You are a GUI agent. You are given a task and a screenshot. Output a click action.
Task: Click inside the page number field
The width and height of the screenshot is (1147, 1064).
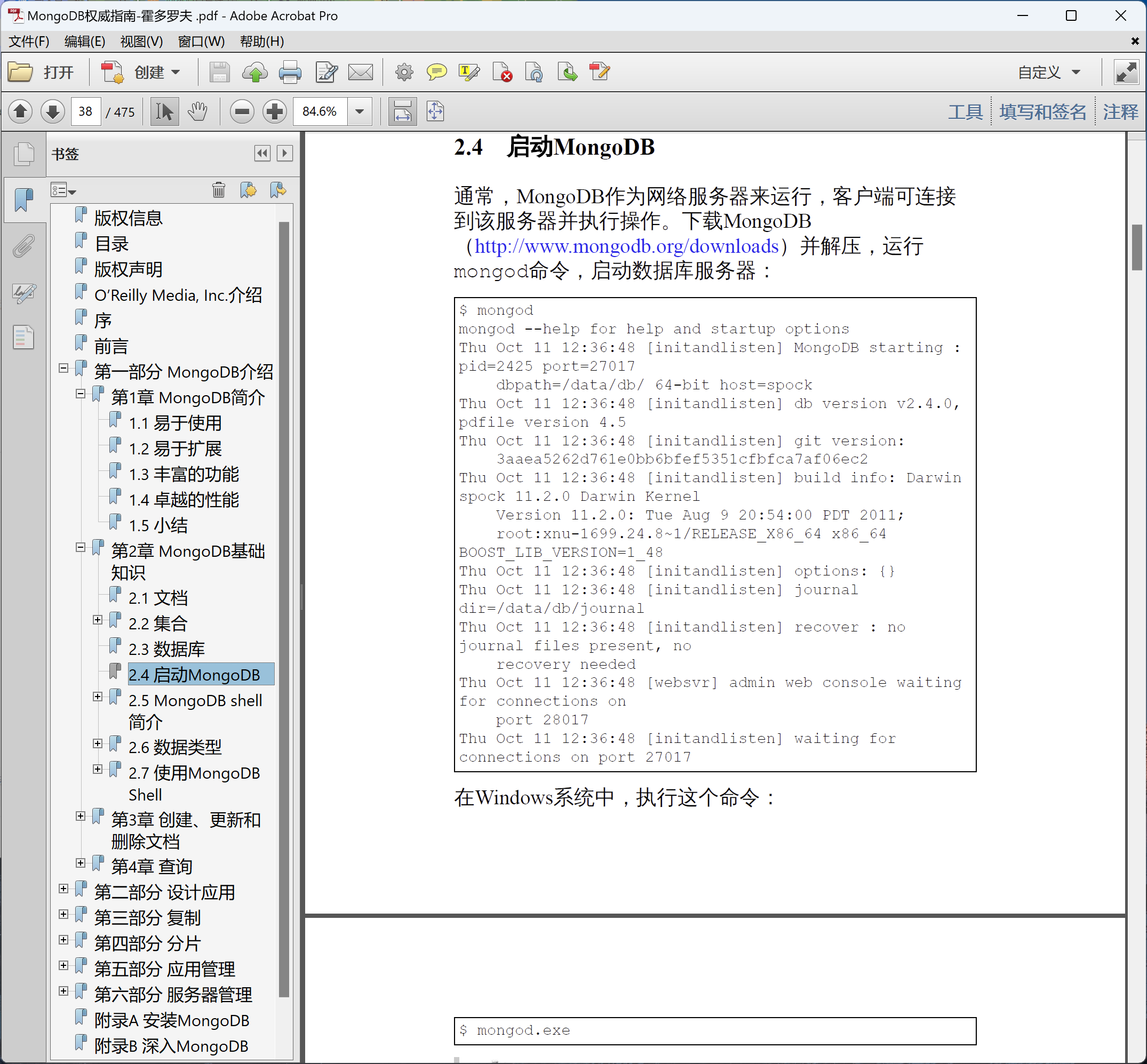(85, 111)
